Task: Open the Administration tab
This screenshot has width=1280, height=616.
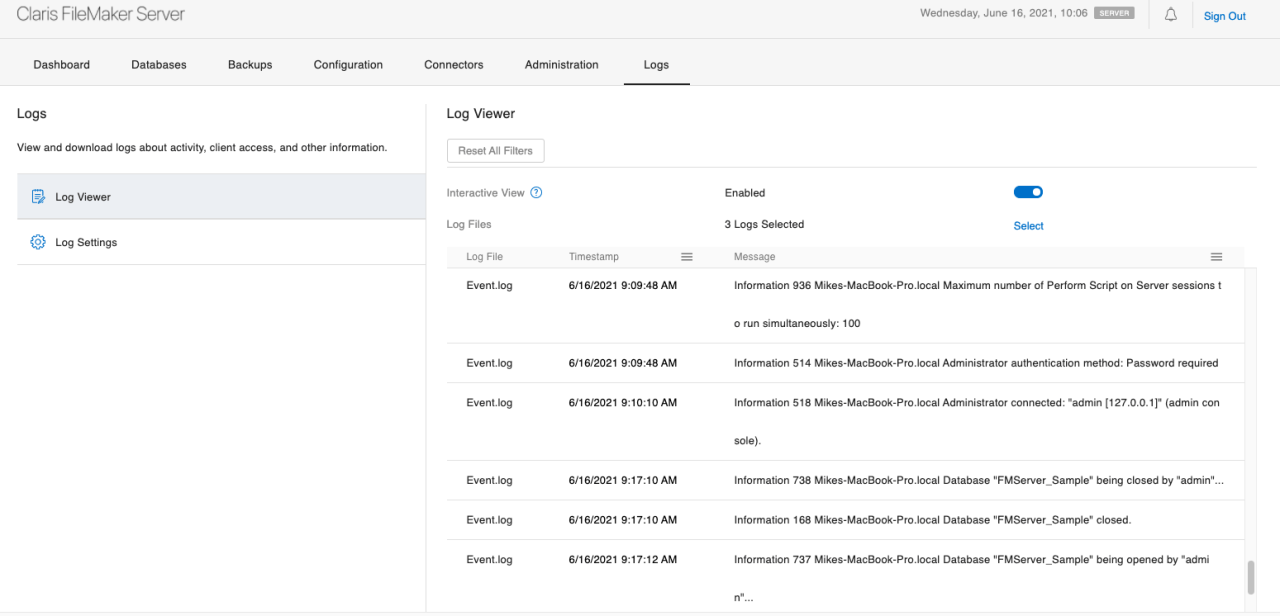Action: [562, 65]
